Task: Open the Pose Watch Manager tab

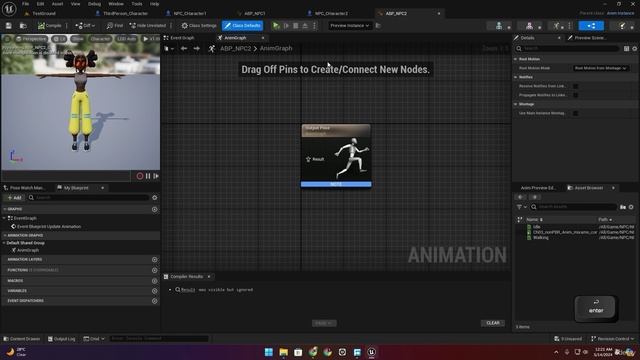Action: [x=24, y=188]
